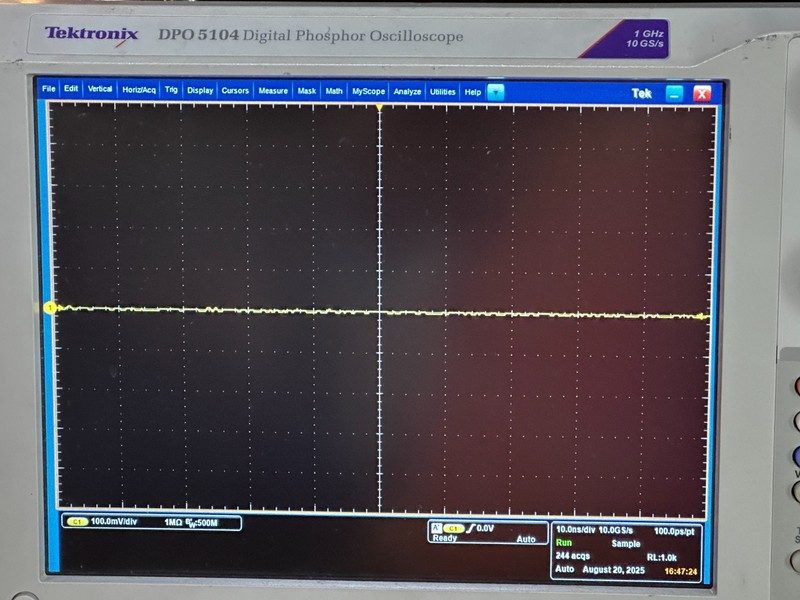Screen dimensions: 800x600
Task: Open the Edit menu
Action: (71, 89)
